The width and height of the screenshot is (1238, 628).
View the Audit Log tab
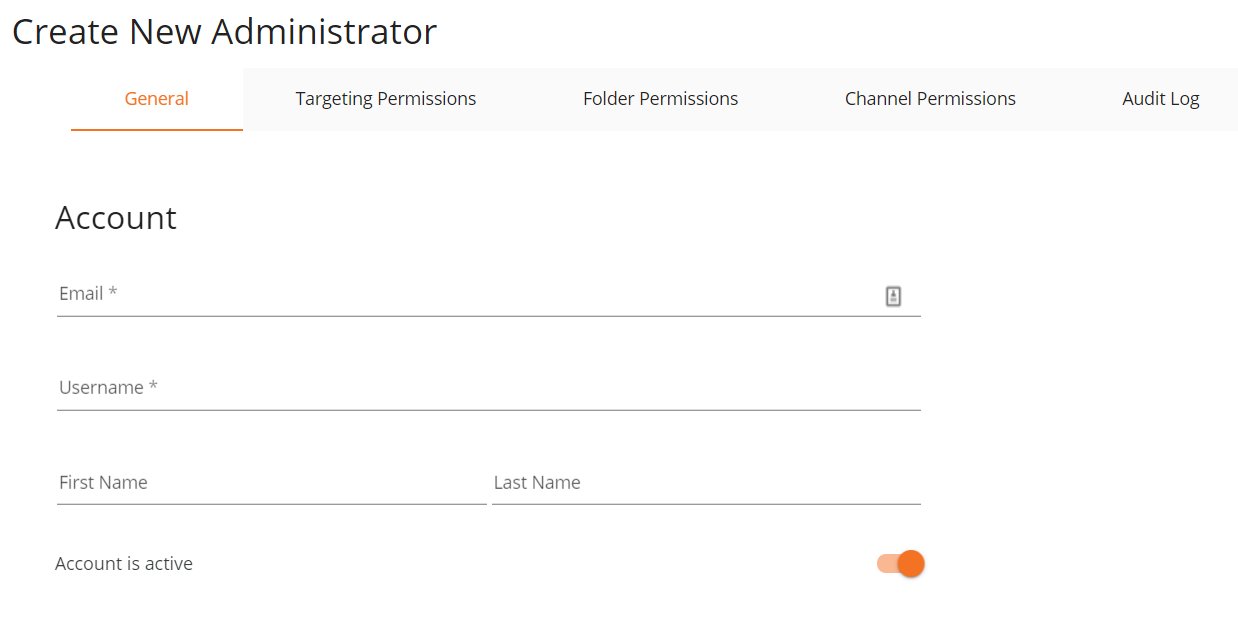pyautogui.click(x=1161, y=99)
